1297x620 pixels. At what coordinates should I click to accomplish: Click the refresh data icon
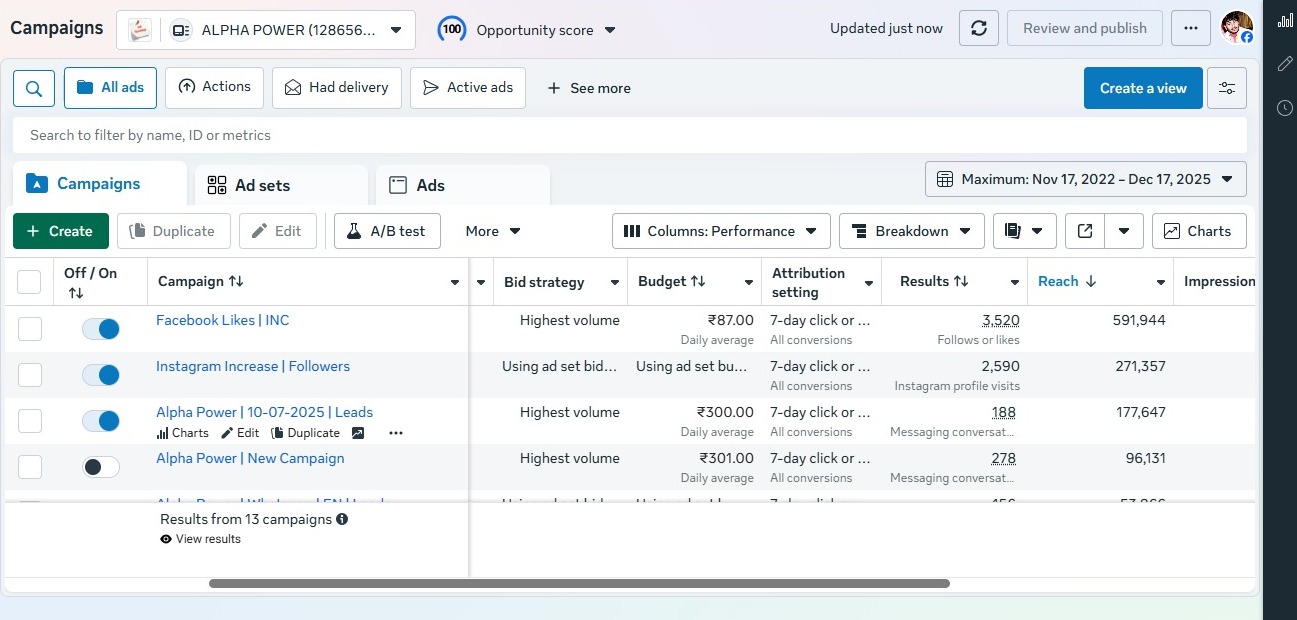[x=978, y=28]
